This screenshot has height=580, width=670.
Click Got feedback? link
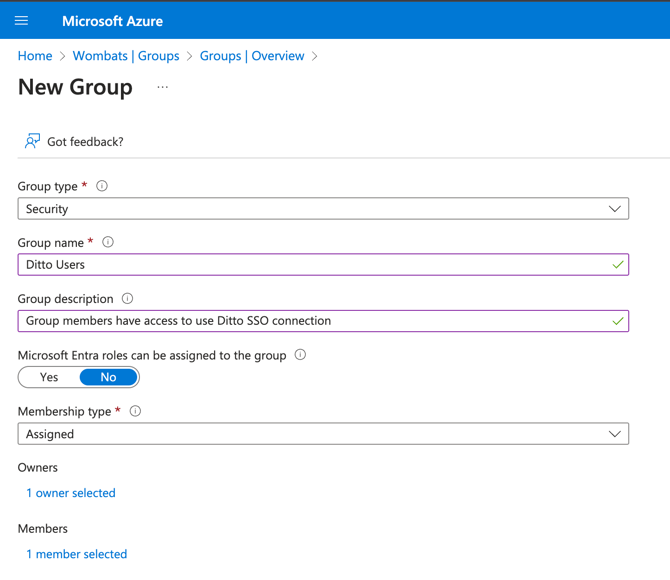coord(85,142)
